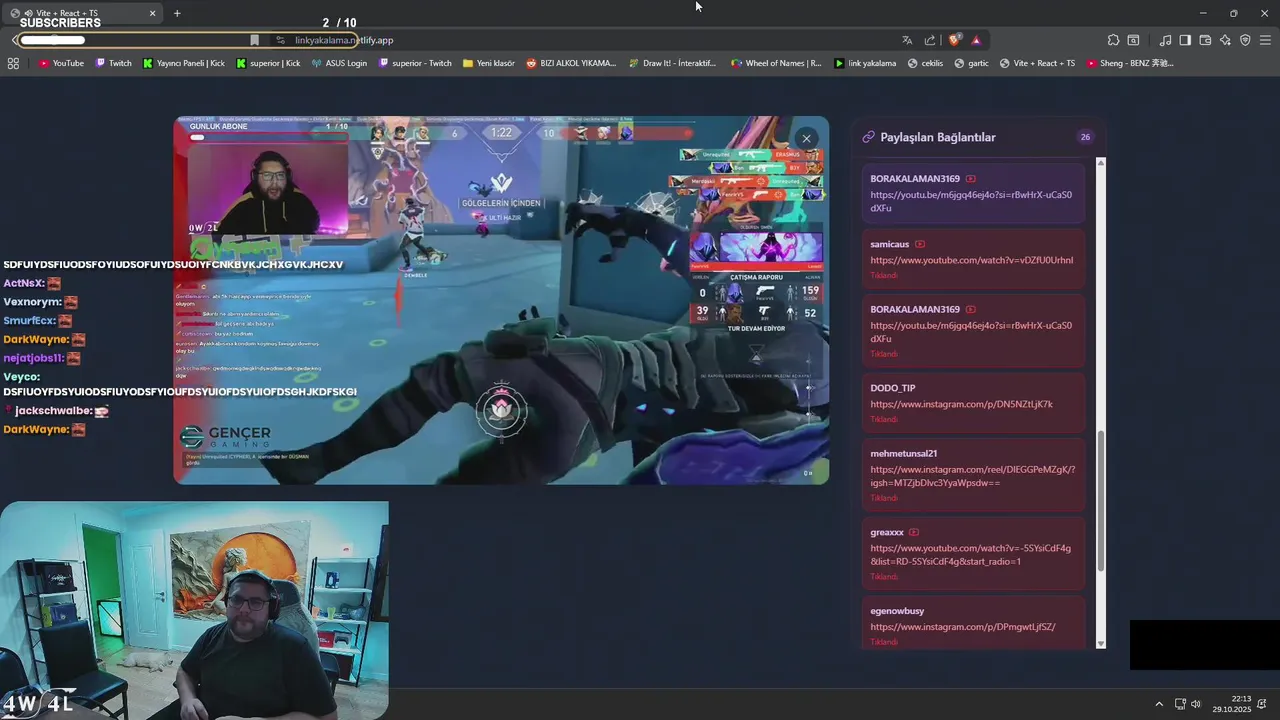This screenshot has height=720, width=1280.
Task: Open greaxxx YouTube watch link
Action: 970,555
